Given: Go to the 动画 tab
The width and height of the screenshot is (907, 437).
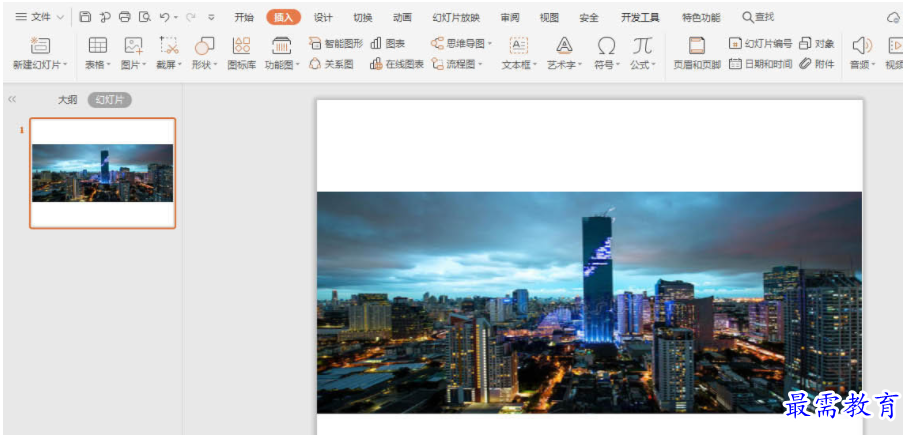Looking at the screenshot, I should point(402,17).
